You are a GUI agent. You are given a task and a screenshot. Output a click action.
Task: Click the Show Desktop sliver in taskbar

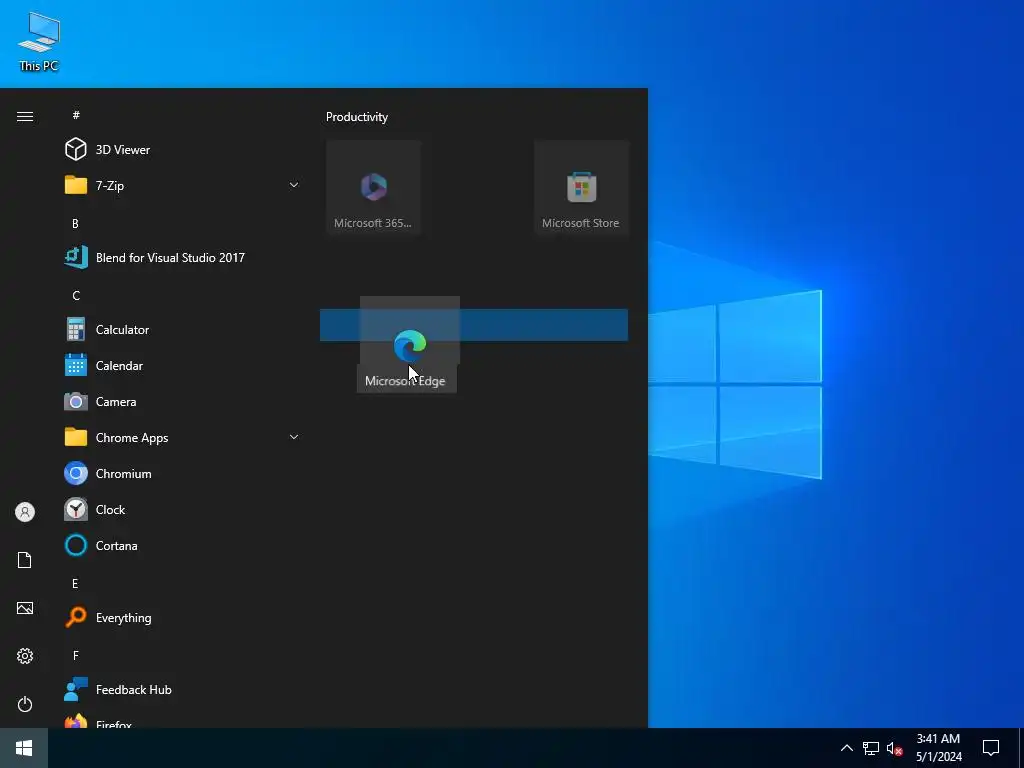click(x=1021, y=748)
